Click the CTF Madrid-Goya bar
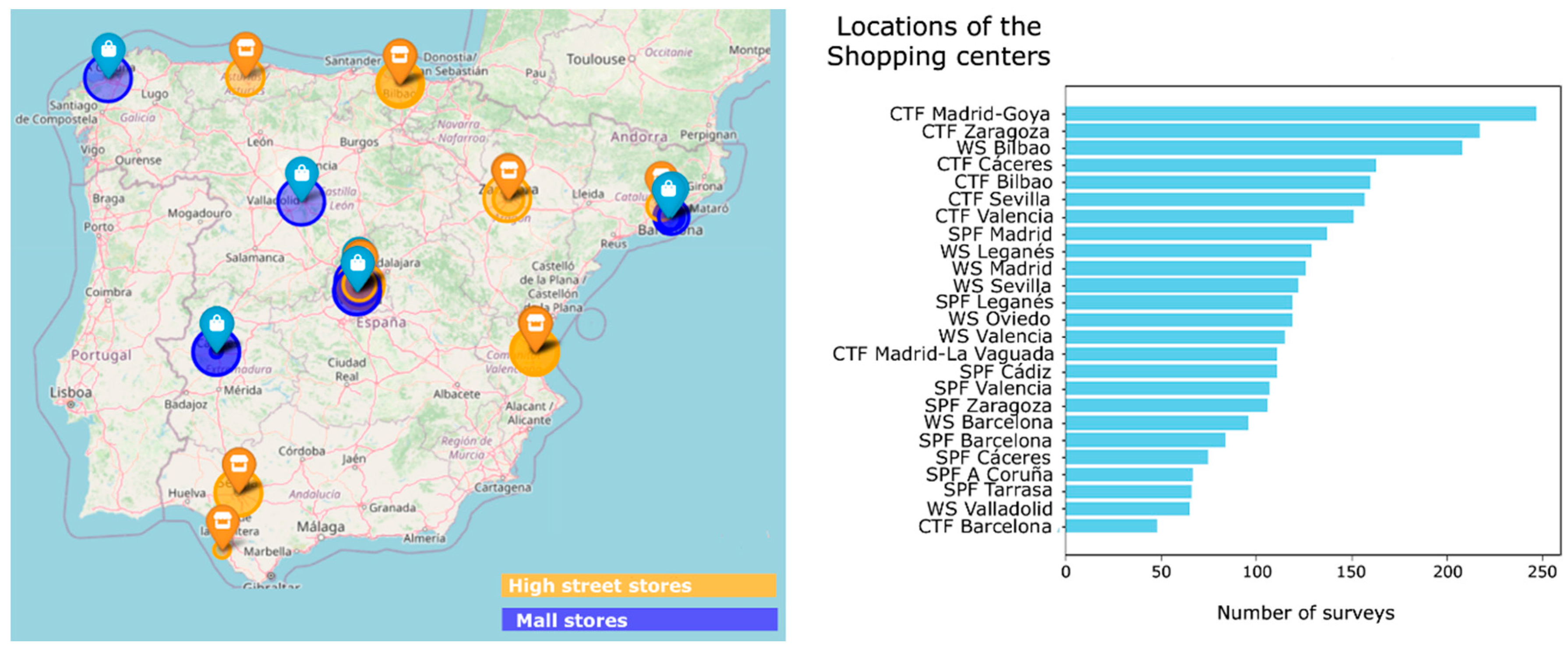This screenshot has width=1568, height=650. (x=1300, y=114)
